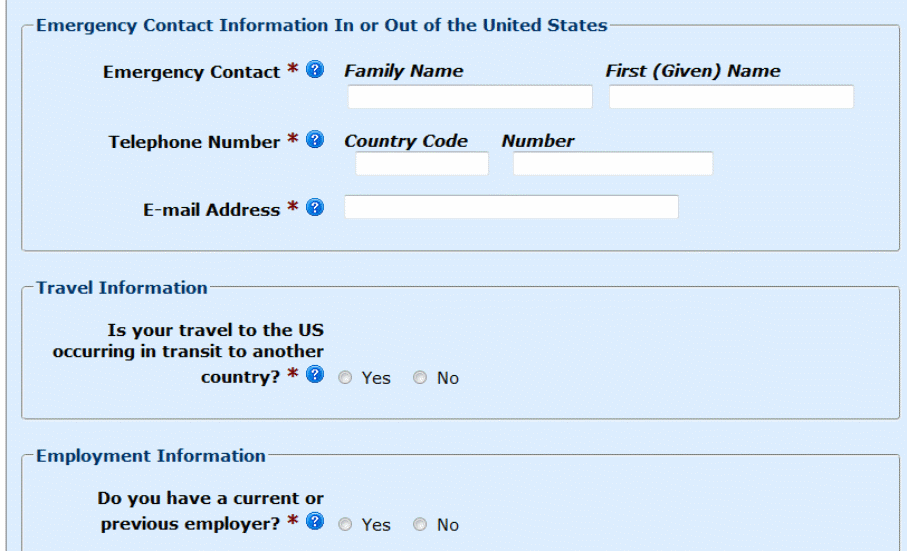Screen dimensions: 907x551
Task: Choose No for current or previous employer
Action: pos(420,525)
